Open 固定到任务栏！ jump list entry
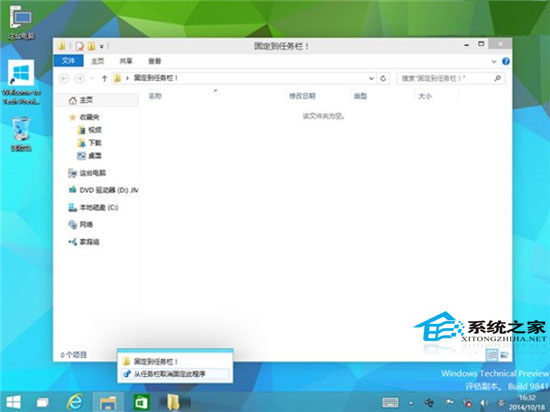Image resolution: width=550 pixels, height=412 pixels. 175,361
